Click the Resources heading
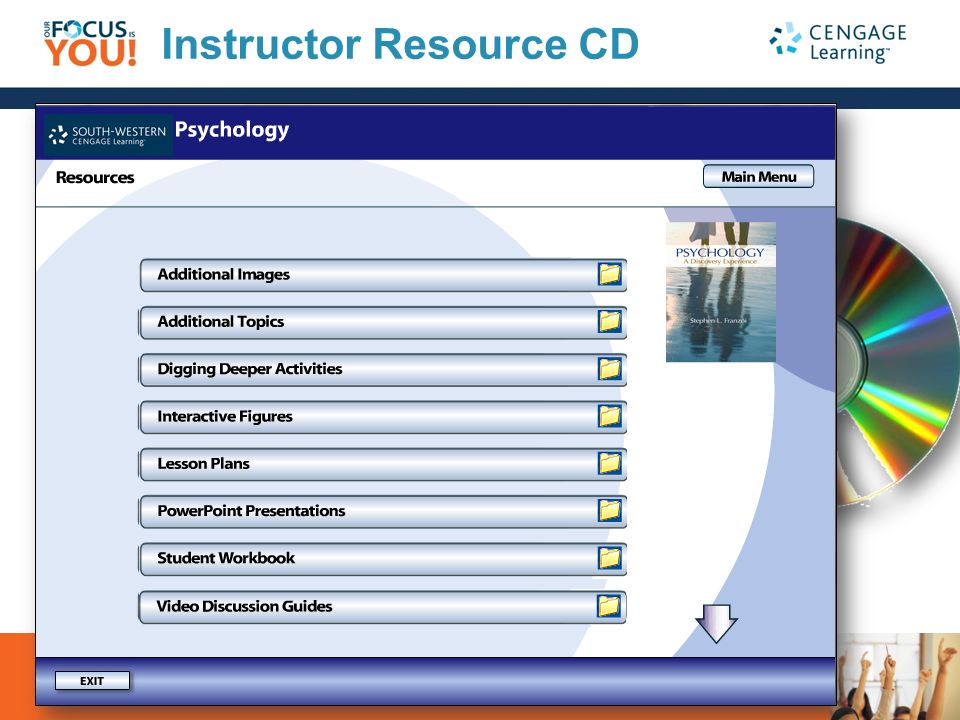The width and height of the screenshot is (960, 720). (x=95, y=178)
